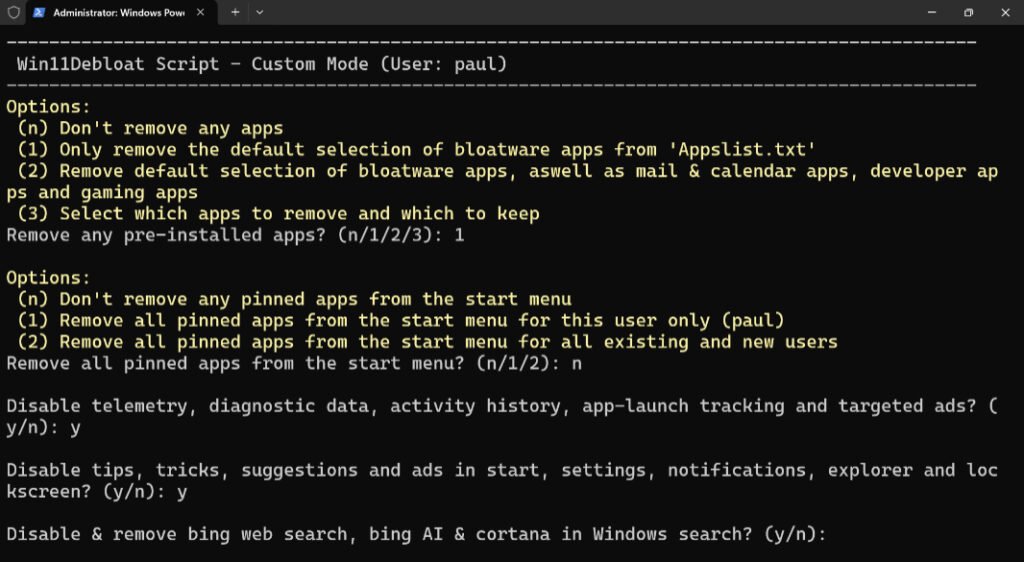Expand the new tab profile dropdown chevron
Screen dimensions: 1024x562
(x=260, y=12)
